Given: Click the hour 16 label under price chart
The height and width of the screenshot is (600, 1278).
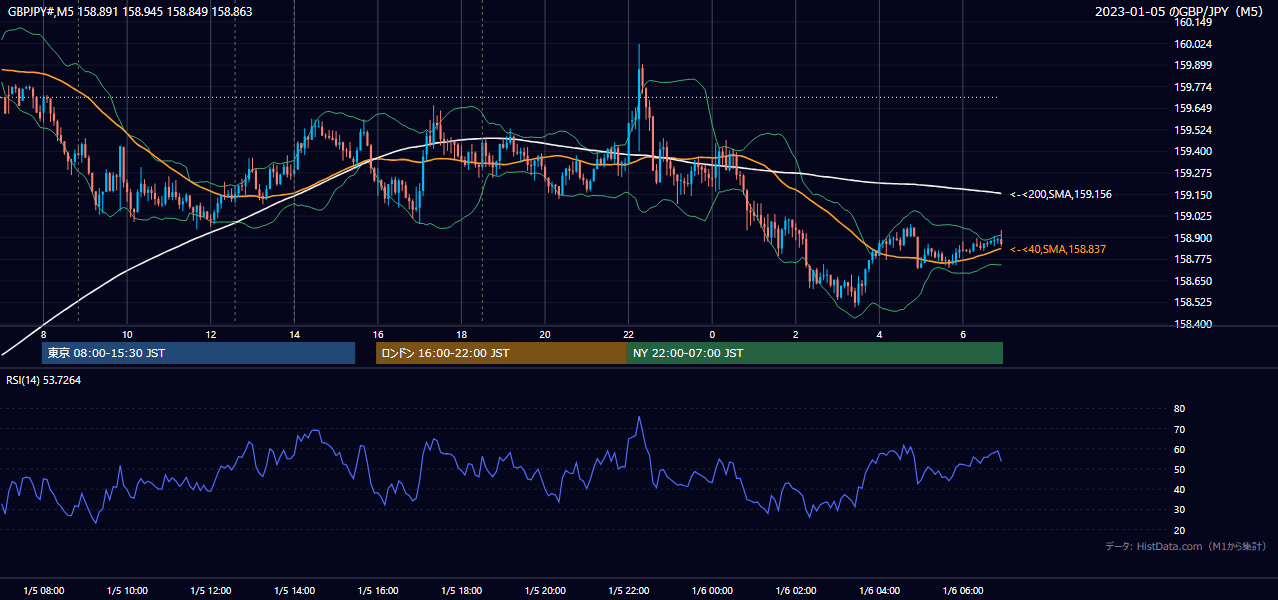Looking at the screenshot, I should click(378, 334).
